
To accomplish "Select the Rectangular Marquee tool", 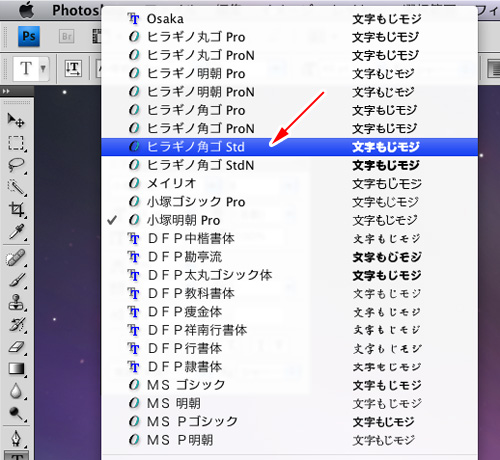I will coord(16,143).
